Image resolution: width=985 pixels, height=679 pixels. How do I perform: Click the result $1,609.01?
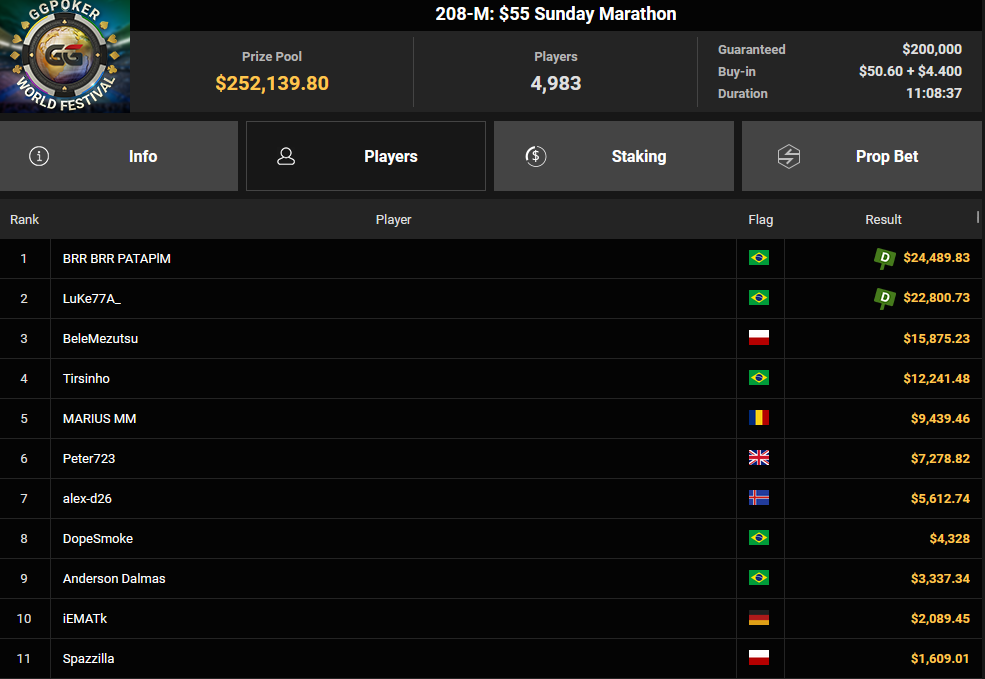pyautogui.click(x=940, y=658)
